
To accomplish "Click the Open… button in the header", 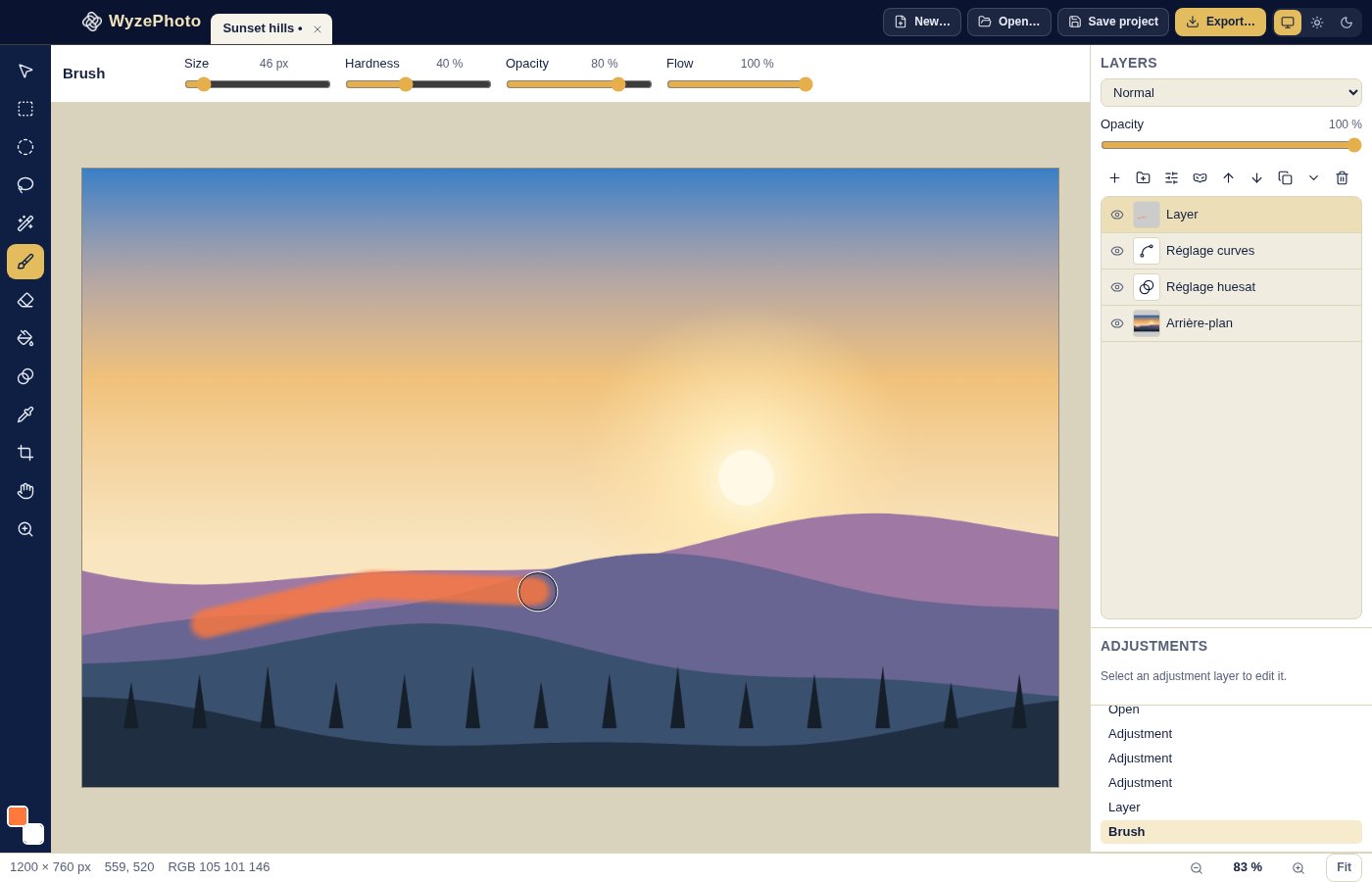I will point(1009,22).
